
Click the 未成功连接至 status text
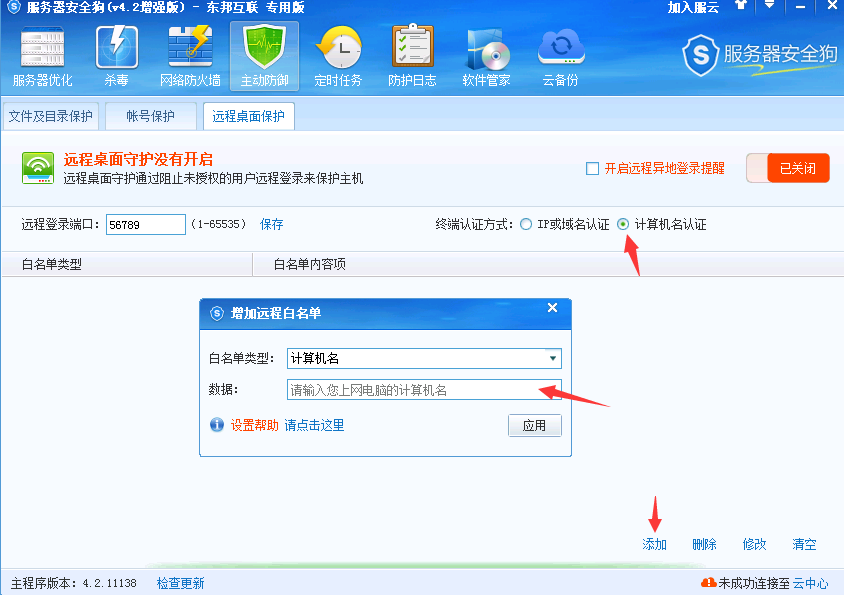[754, 583]
